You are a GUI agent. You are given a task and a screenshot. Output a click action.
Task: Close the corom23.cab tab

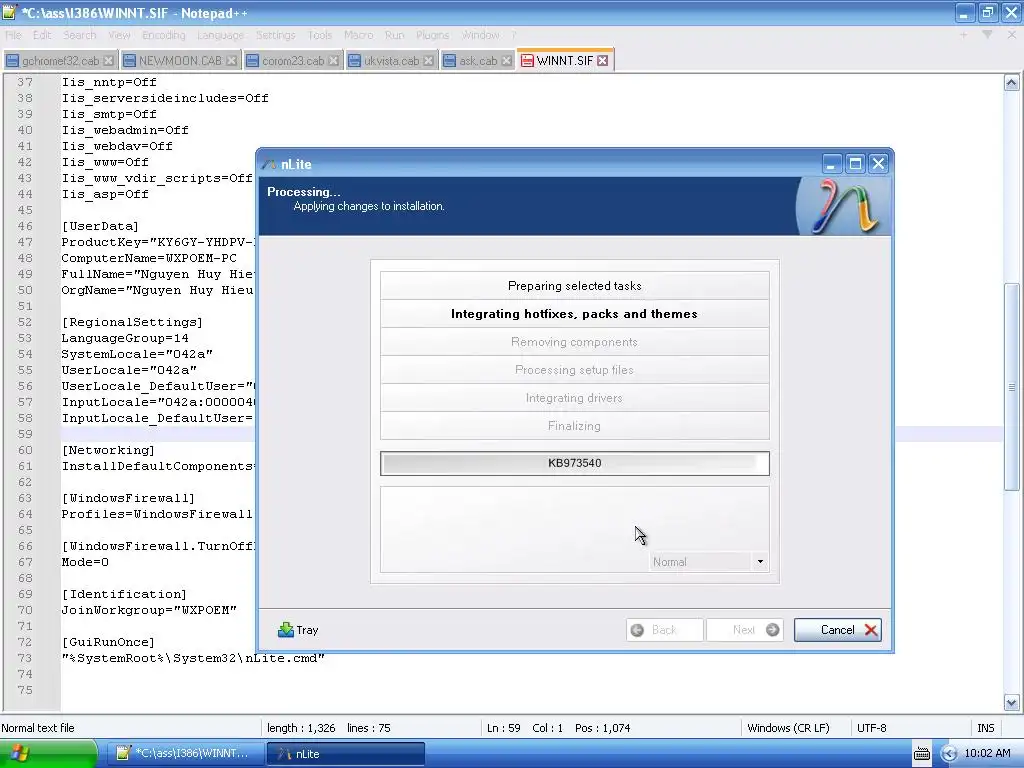point(334,61)
